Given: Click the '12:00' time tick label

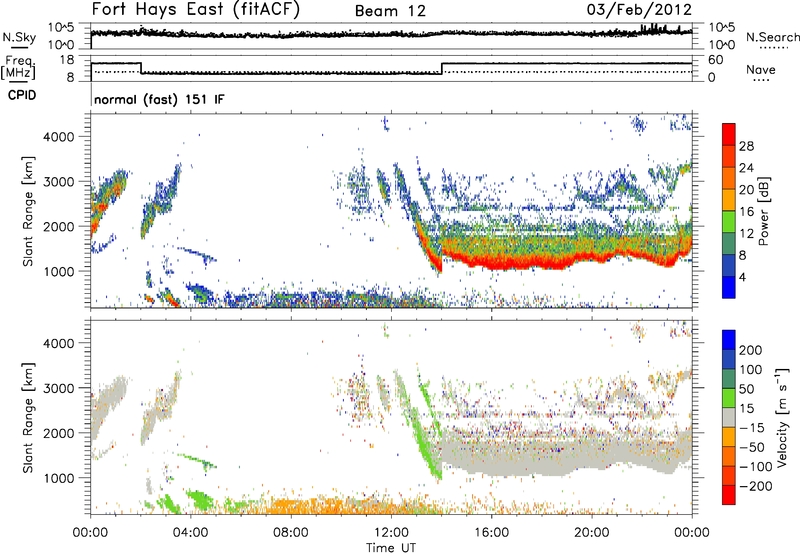Looking at the screenshot, I should pos(391,533).
